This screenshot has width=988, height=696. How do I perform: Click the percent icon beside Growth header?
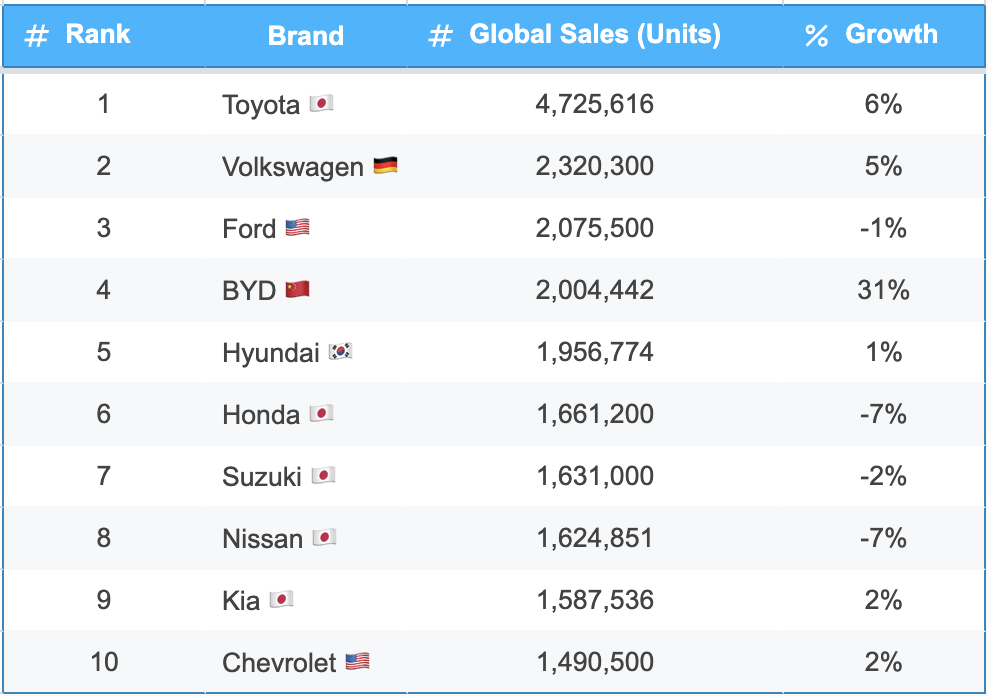[816, 36]
